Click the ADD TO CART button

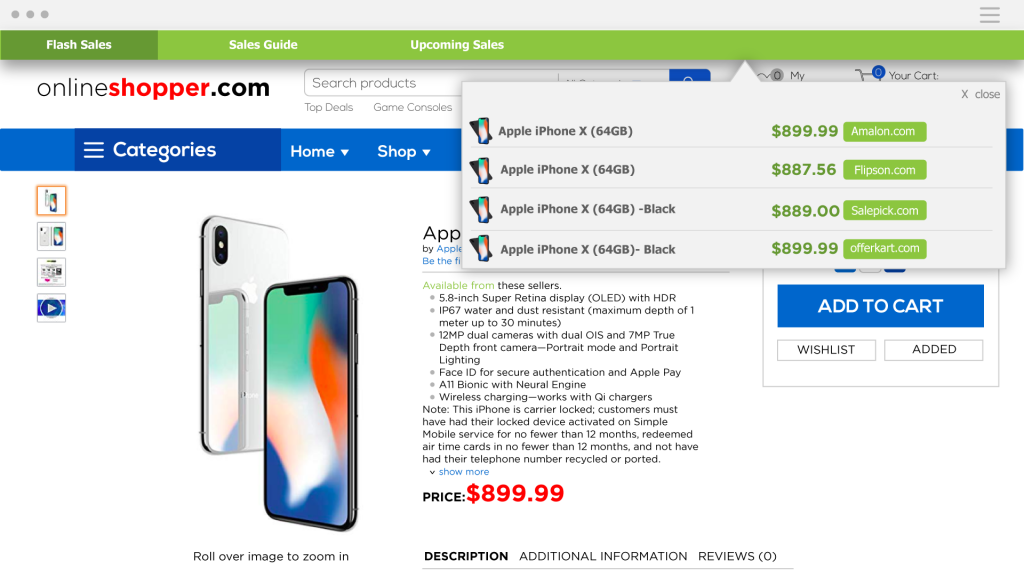tap(879, 306)
